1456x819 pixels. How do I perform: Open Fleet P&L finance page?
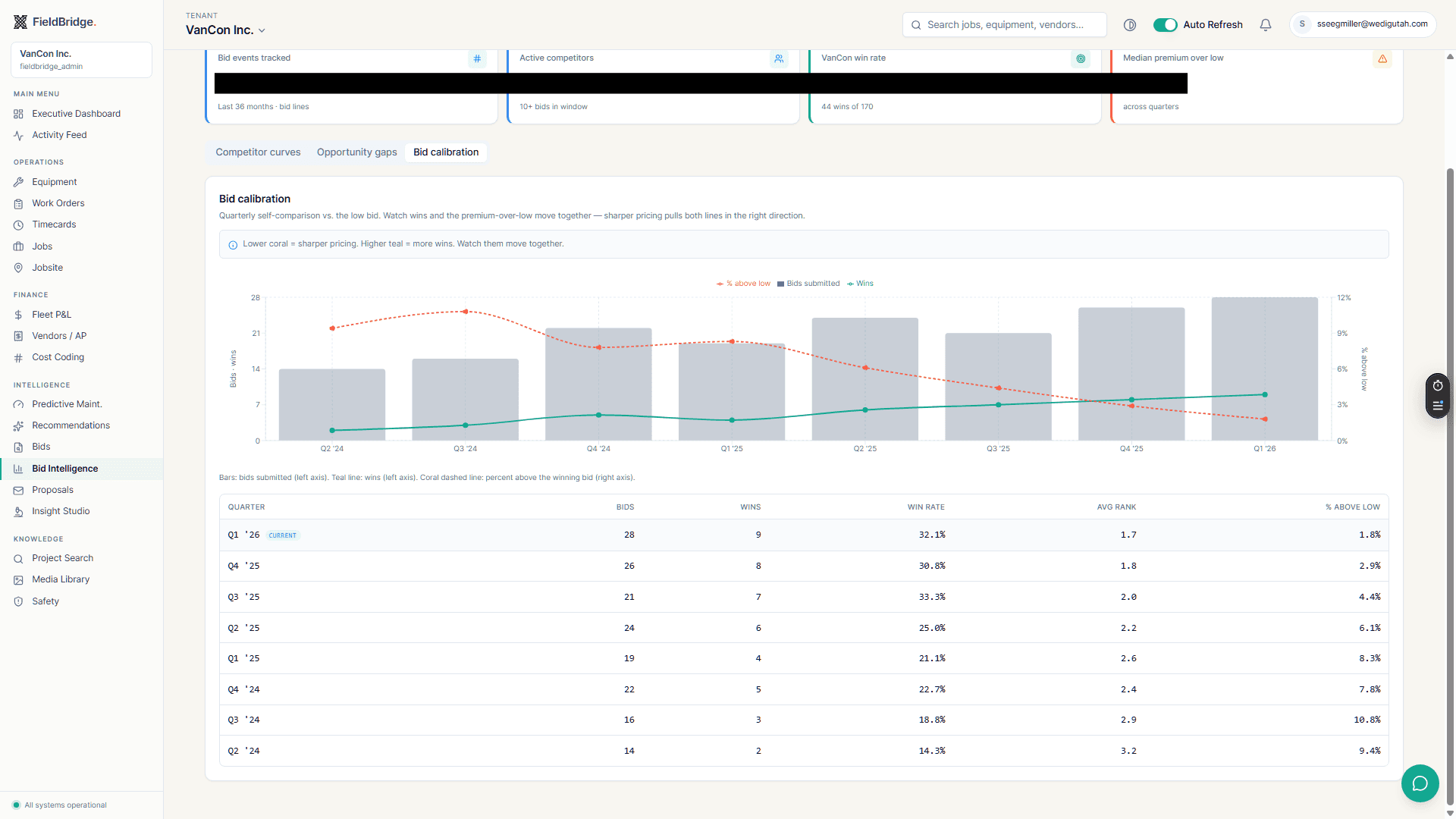pyautogui.click(x=52, y=315)
